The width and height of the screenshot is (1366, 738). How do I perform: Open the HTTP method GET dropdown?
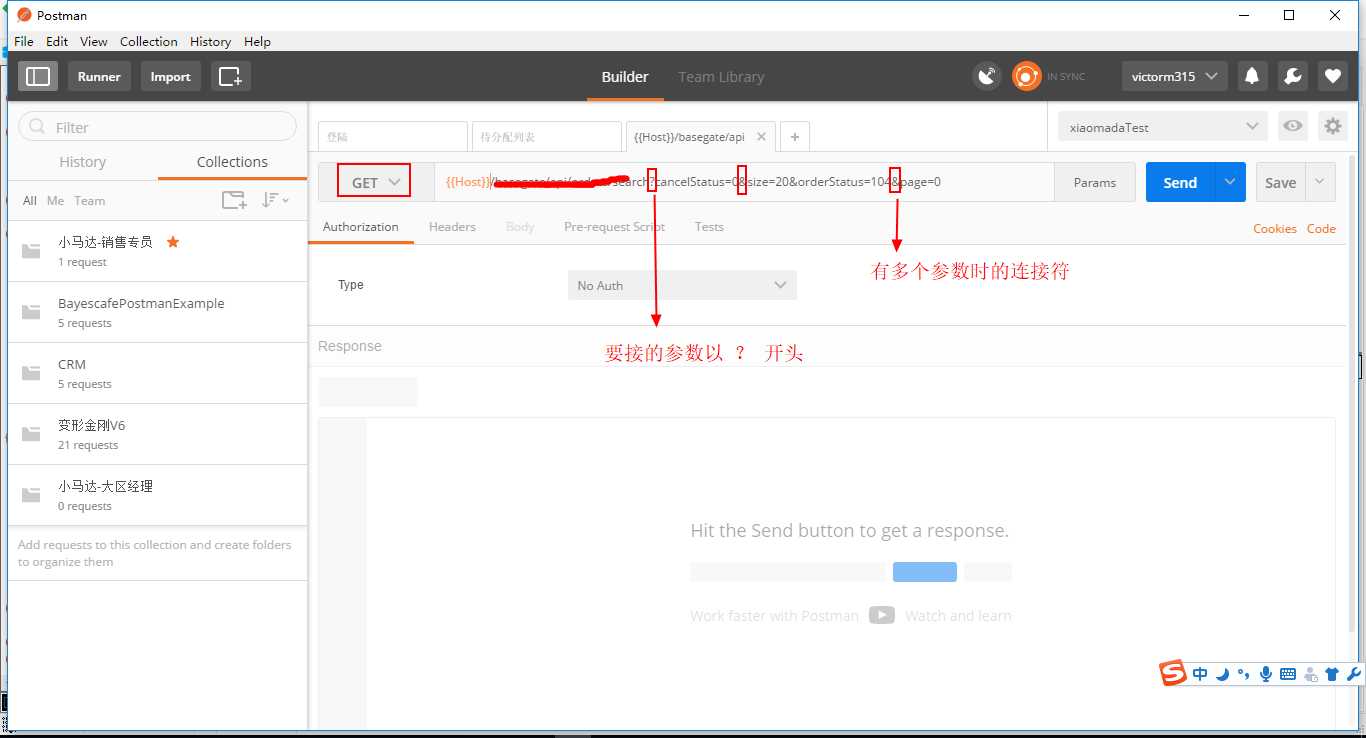click(x=374, y=182)
